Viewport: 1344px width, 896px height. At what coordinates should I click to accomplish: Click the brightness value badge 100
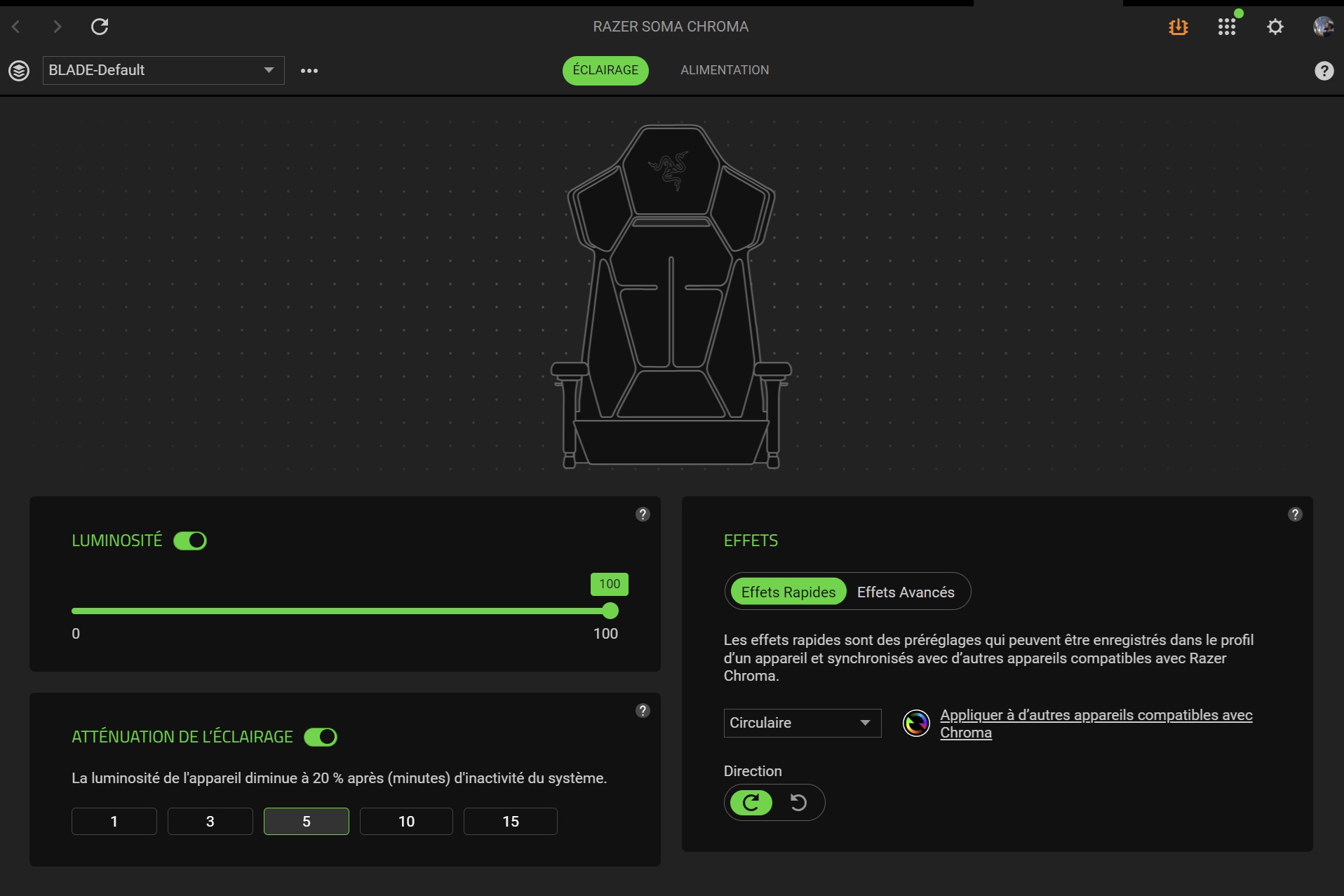click(610, 584)
